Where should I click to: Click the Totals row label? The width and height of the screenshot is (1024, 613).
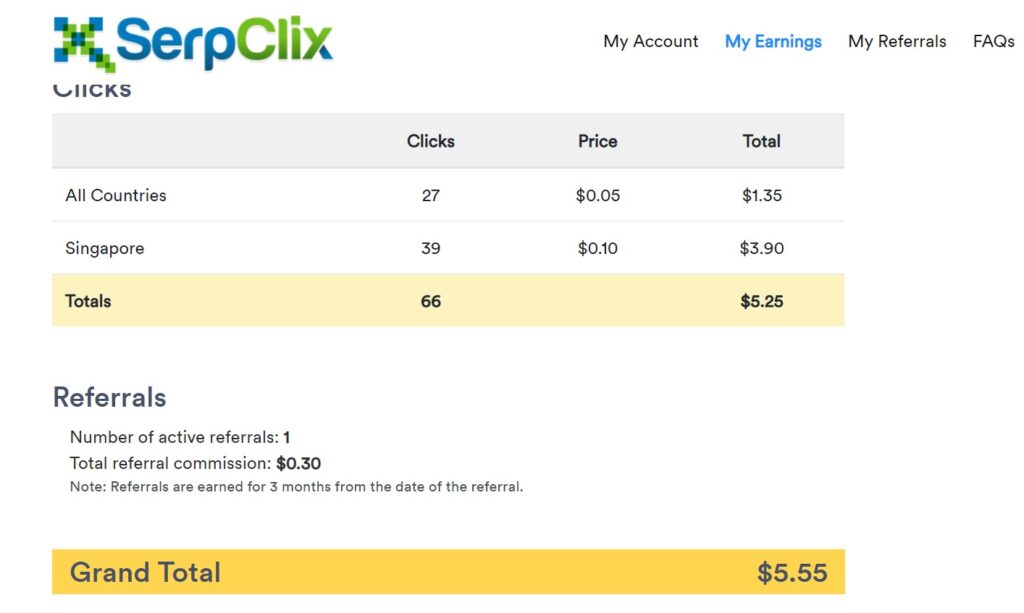[x=88, y=301]
